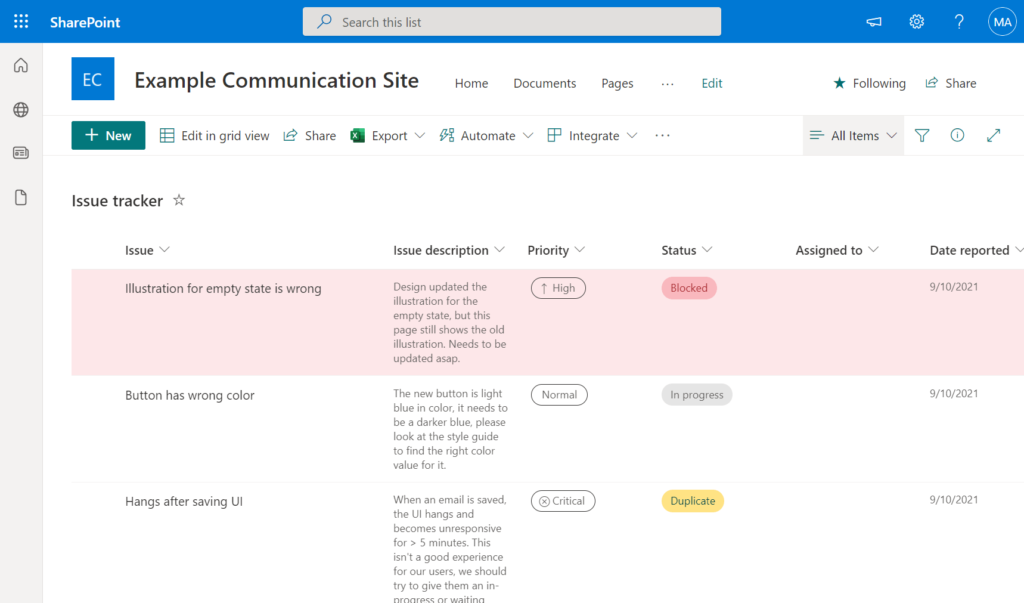
Task: Click the Critical priority pill
Action: 562,501
